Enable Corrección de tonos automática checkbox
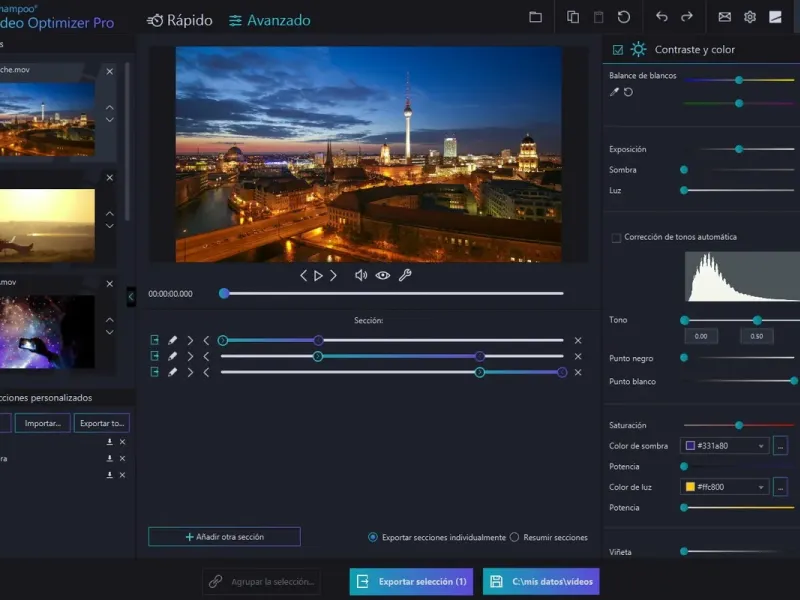Image resolution: width=800 pixels, height=600 pixels. (616, 238)
